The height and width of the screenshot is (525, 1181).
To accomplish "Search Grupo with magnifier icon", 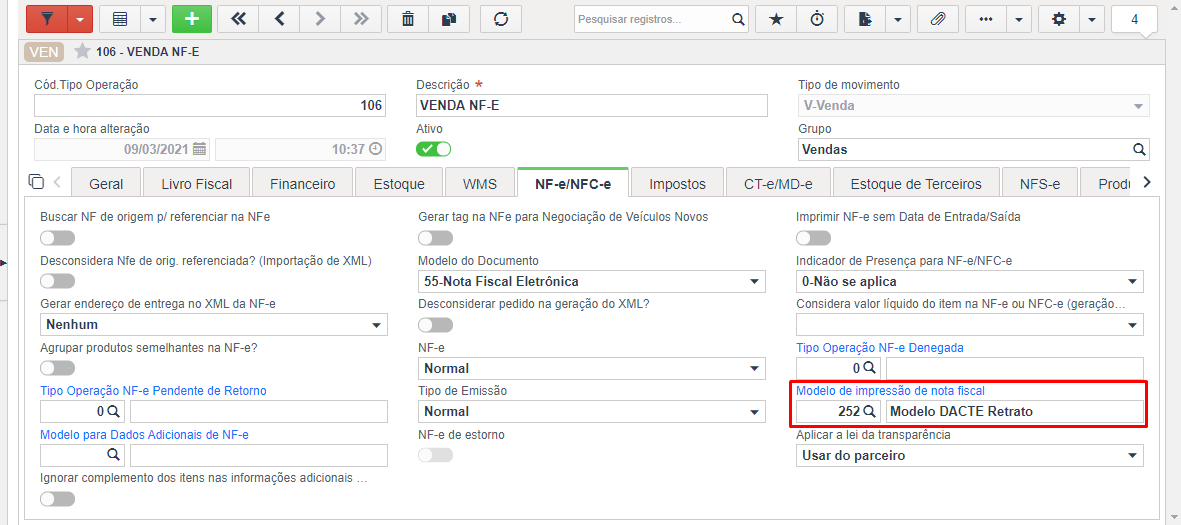I will (1139, 149).
